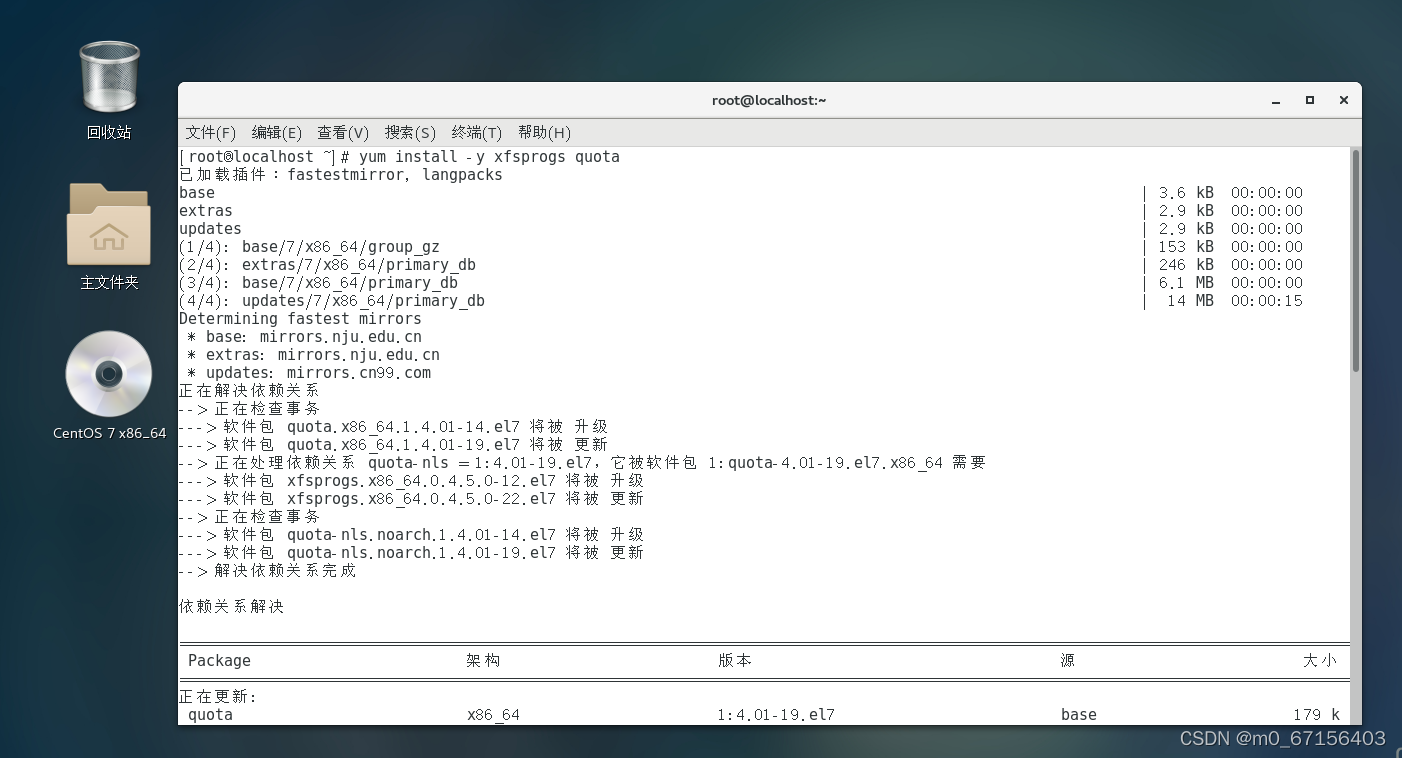1402x758 pixels.
Task: Open the 搜索(S) menu
Action: 409,132
